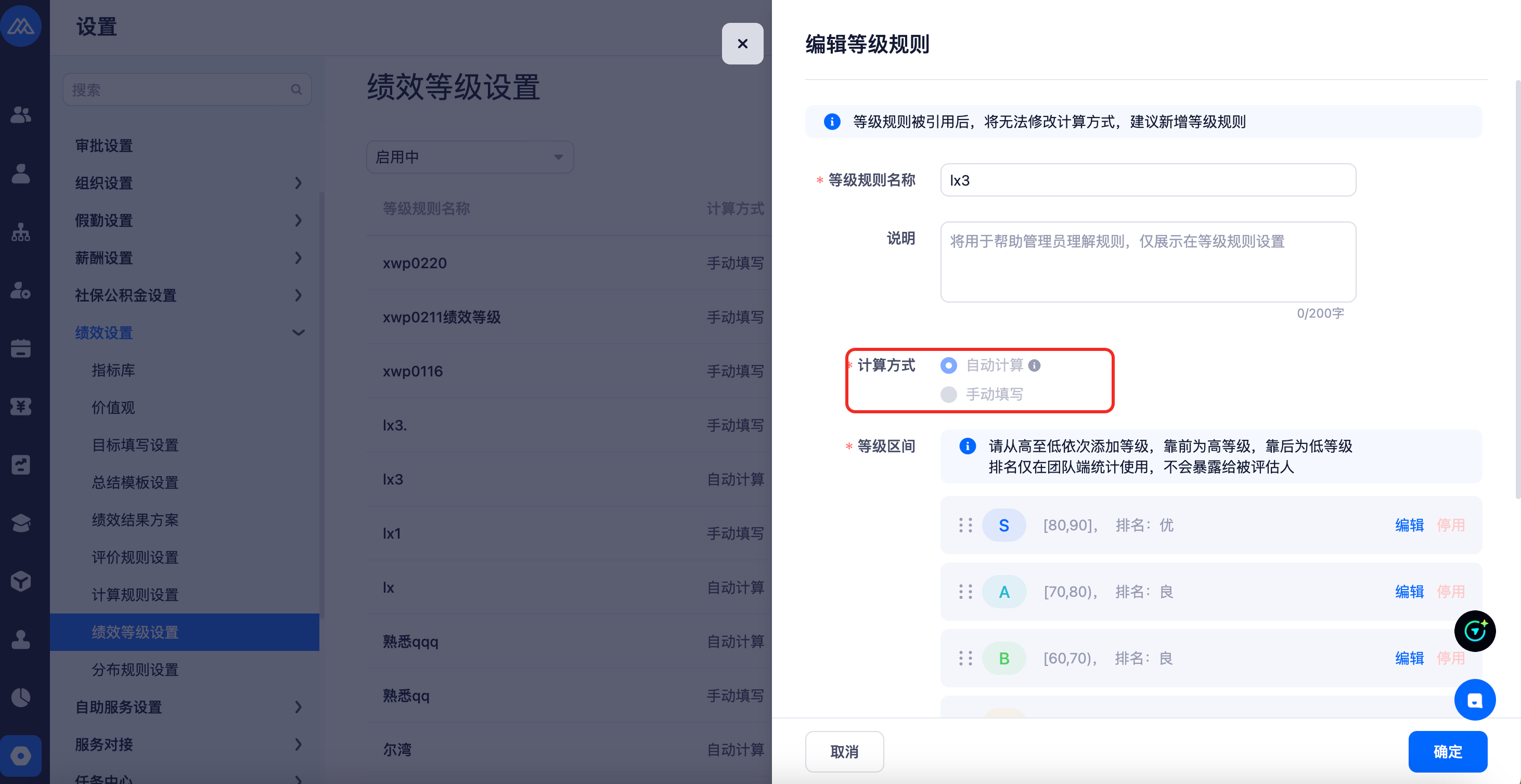This screenshot has width=1521, height=784.
Task: Focus the 等级规则名称 input field
Action: [1148, 180]
